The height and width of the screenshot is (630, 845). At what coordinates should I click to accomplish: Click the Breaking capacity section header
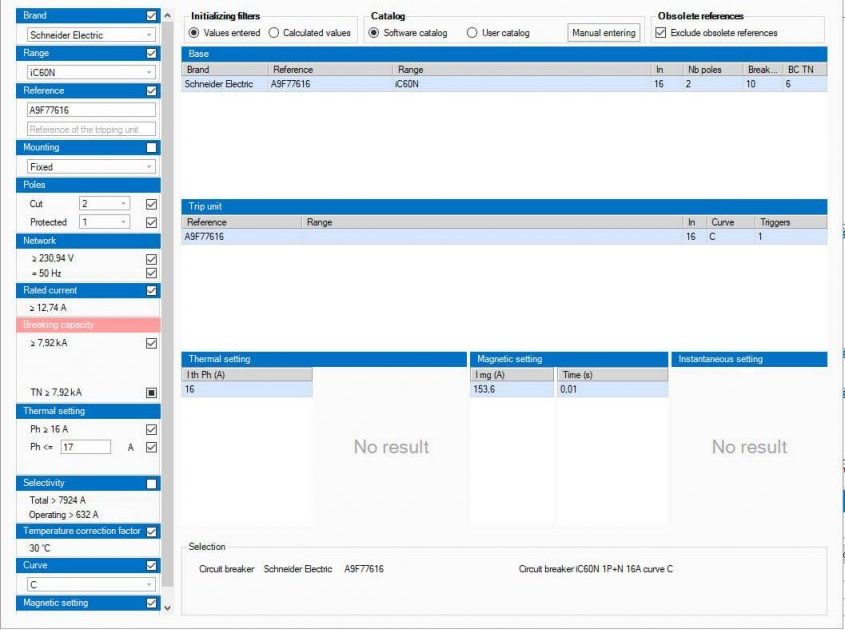pyautogui.click(x=88, y=324)
